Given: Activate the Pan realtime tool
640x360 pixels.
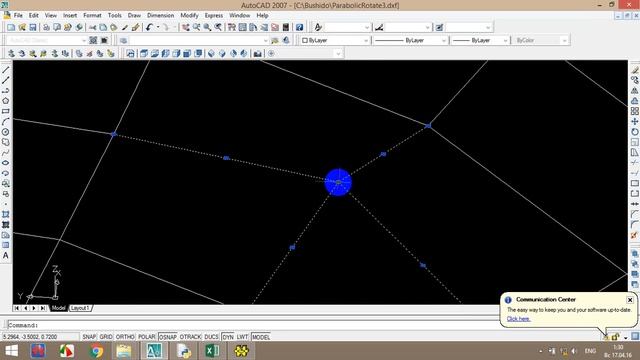Looking at the screenshot, I should tap(186, 27).
